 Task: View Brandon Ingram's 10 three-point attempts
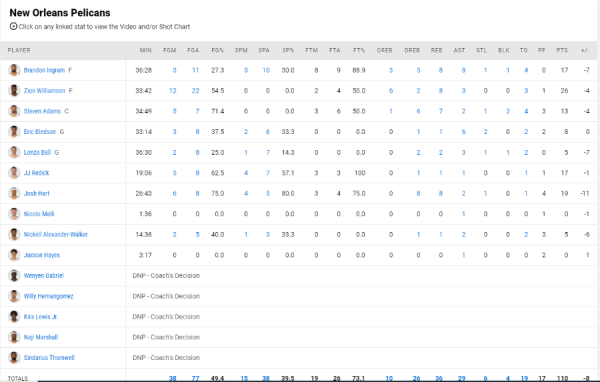click(266, 70)
